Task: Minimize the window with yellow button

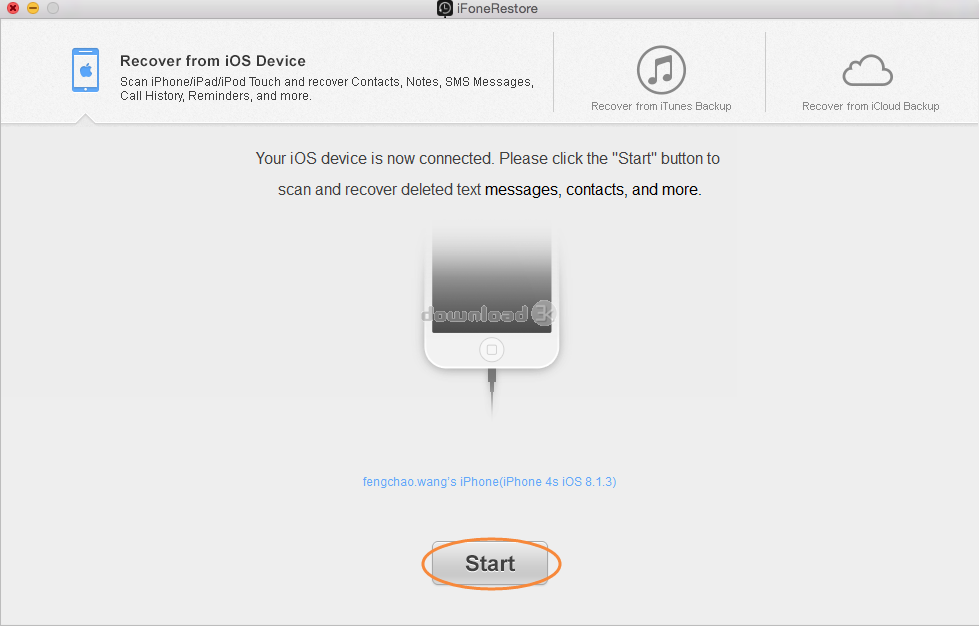Action: tap(33, 8)
